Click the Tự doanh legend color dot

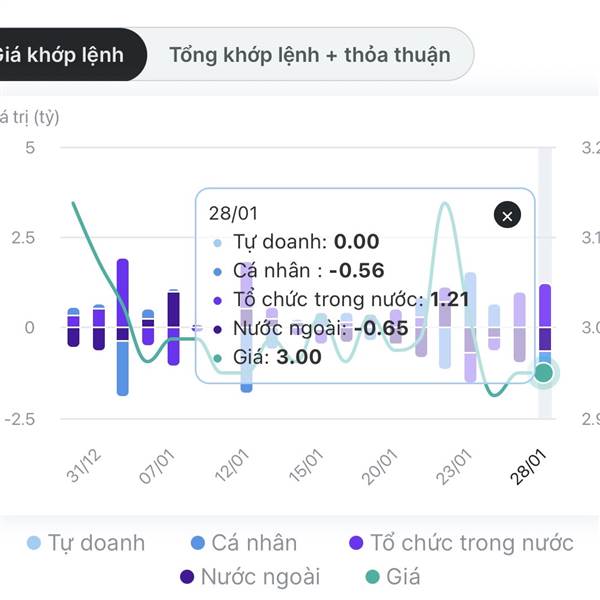tap(35, 543)
